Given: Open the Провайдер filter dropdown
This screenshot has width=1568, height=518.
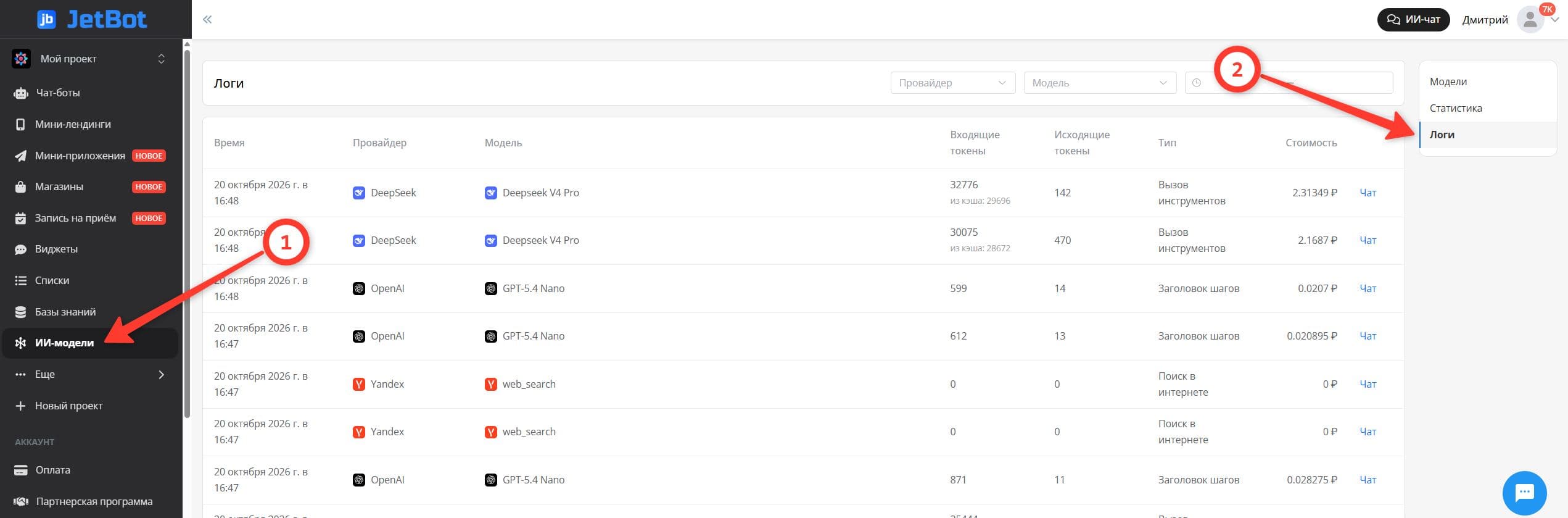Looking at the screenshot, I should click(x=952, y=83).
